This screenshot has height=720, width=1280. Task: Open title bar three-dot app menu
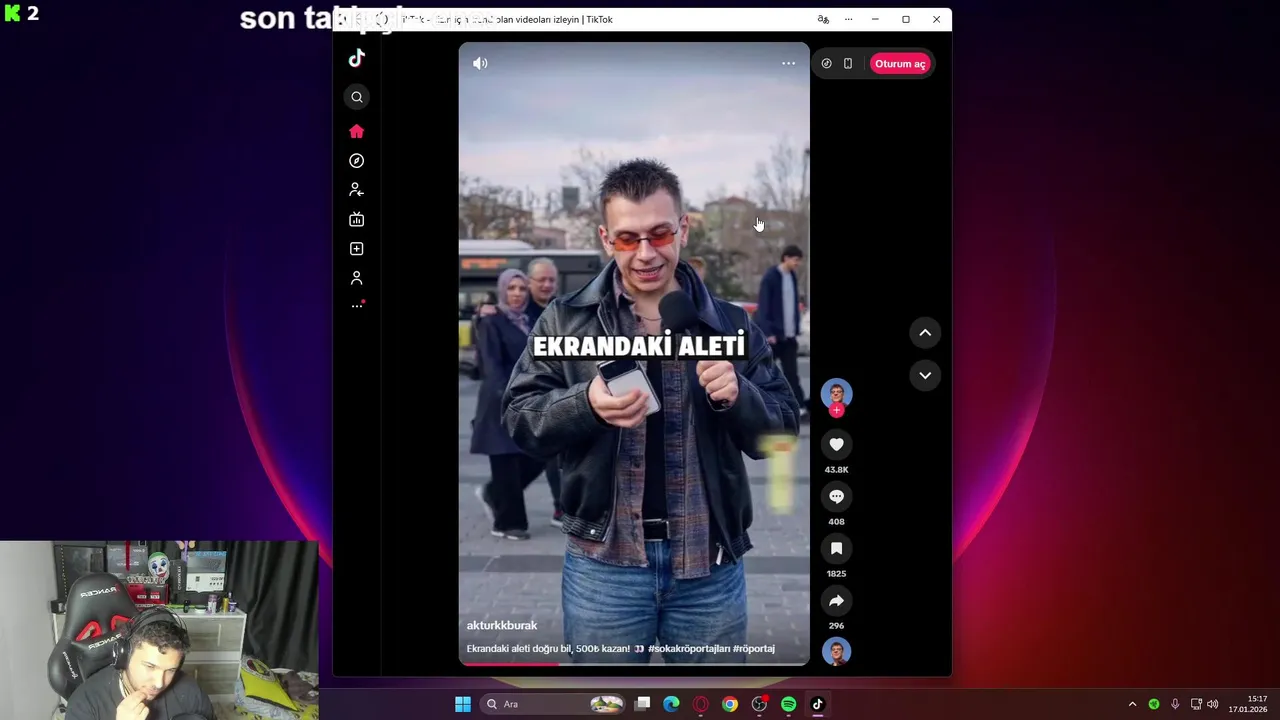(x=848, y=19)
